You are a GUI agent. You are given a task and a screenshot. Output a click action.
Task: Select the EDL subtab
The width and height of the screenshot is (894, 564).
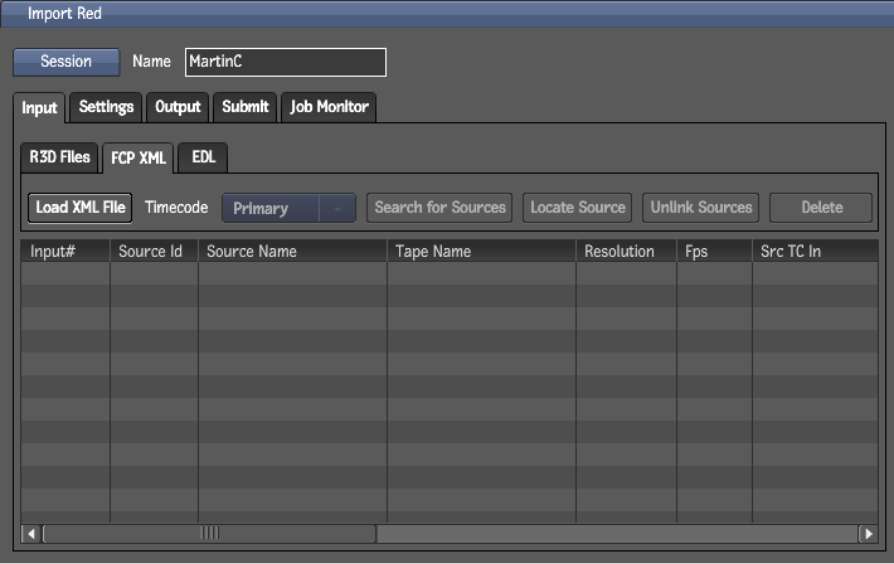204,158
